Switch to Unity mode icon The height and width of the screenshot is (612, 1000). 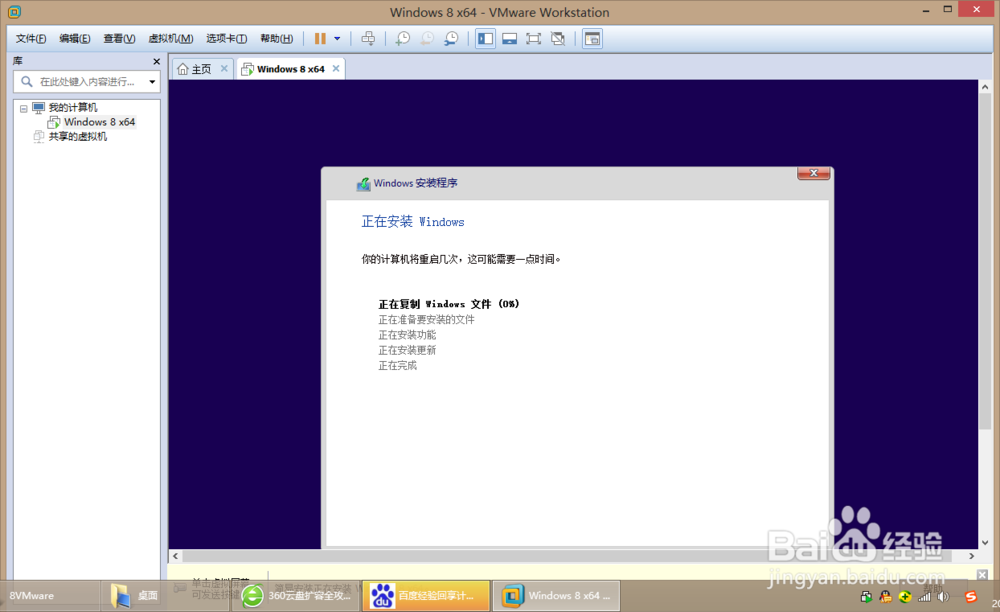point(557,39)
